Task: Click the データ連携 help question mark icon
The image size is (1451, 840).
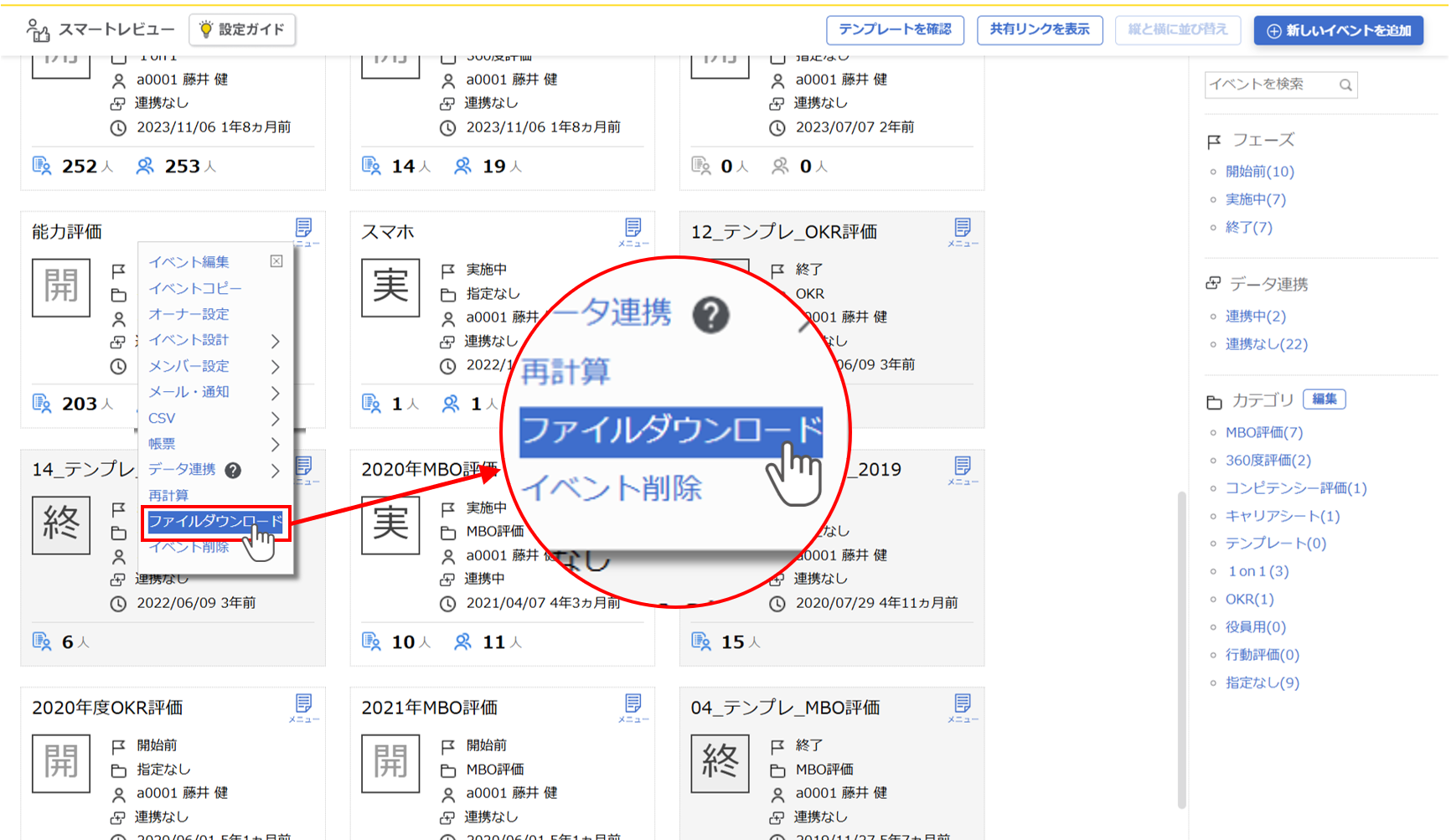Action: pyautogui.click(x=234, y=470)
